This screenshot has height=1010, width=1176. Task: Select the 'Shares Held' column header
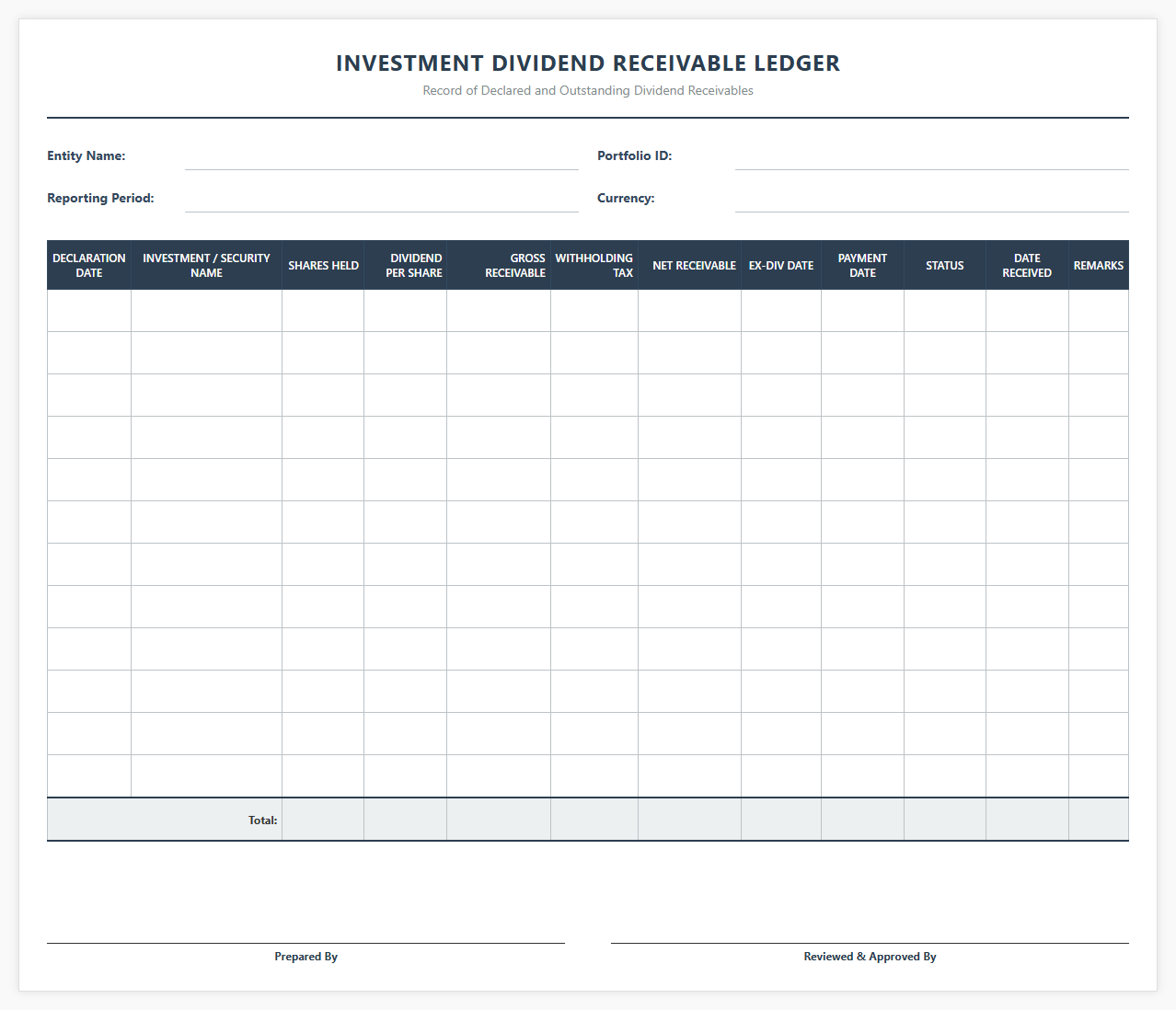tap(323, 265)
